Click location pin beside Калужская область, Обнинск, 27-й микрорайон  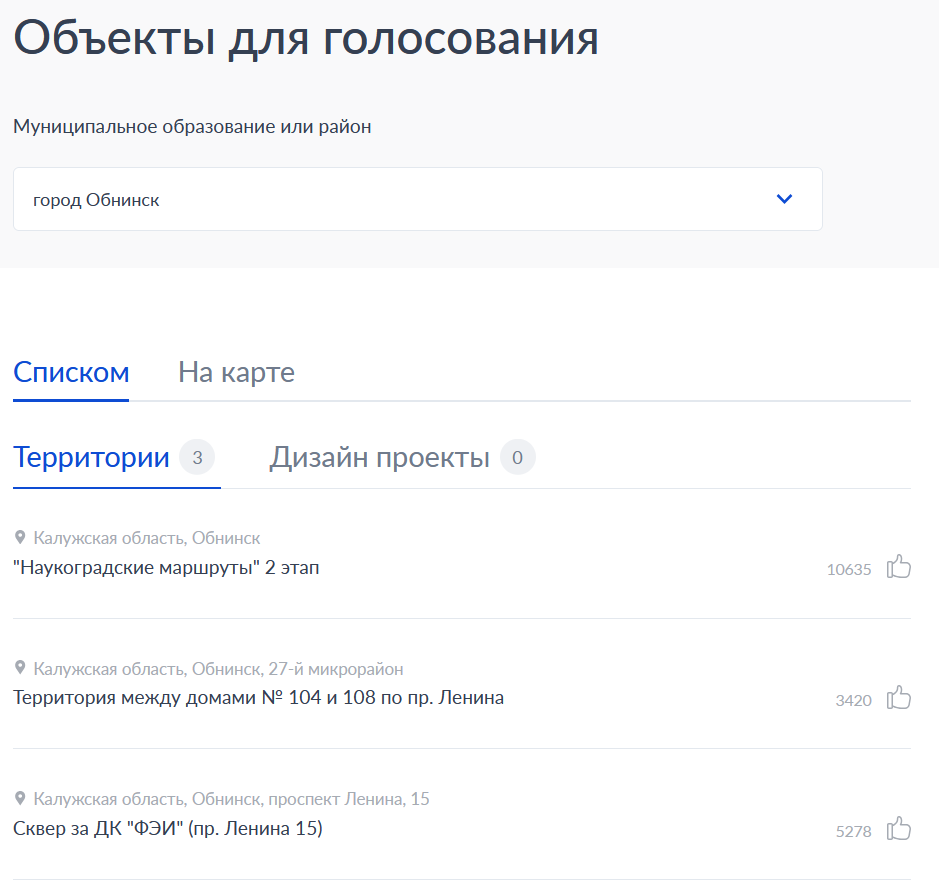click(x=20, y=668)
